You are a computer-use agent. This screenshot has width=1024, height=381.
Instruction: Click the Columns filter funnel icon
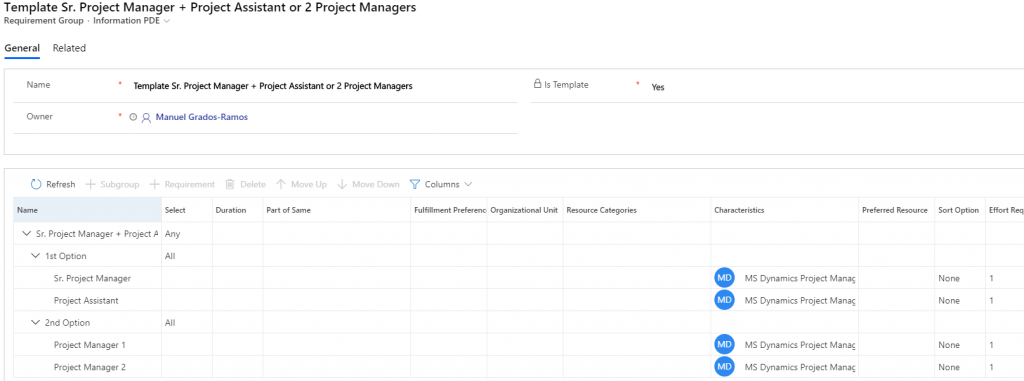tap(414, 184)
